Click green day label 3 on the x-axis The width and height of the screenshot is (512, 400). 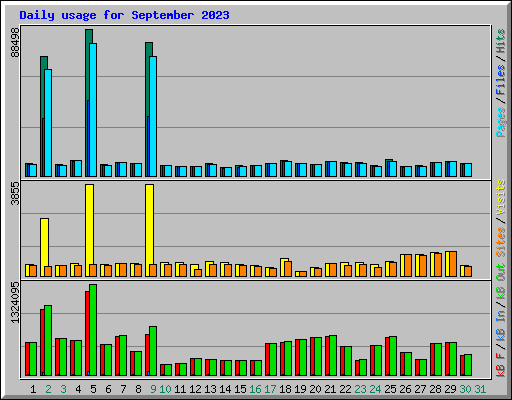63,389
